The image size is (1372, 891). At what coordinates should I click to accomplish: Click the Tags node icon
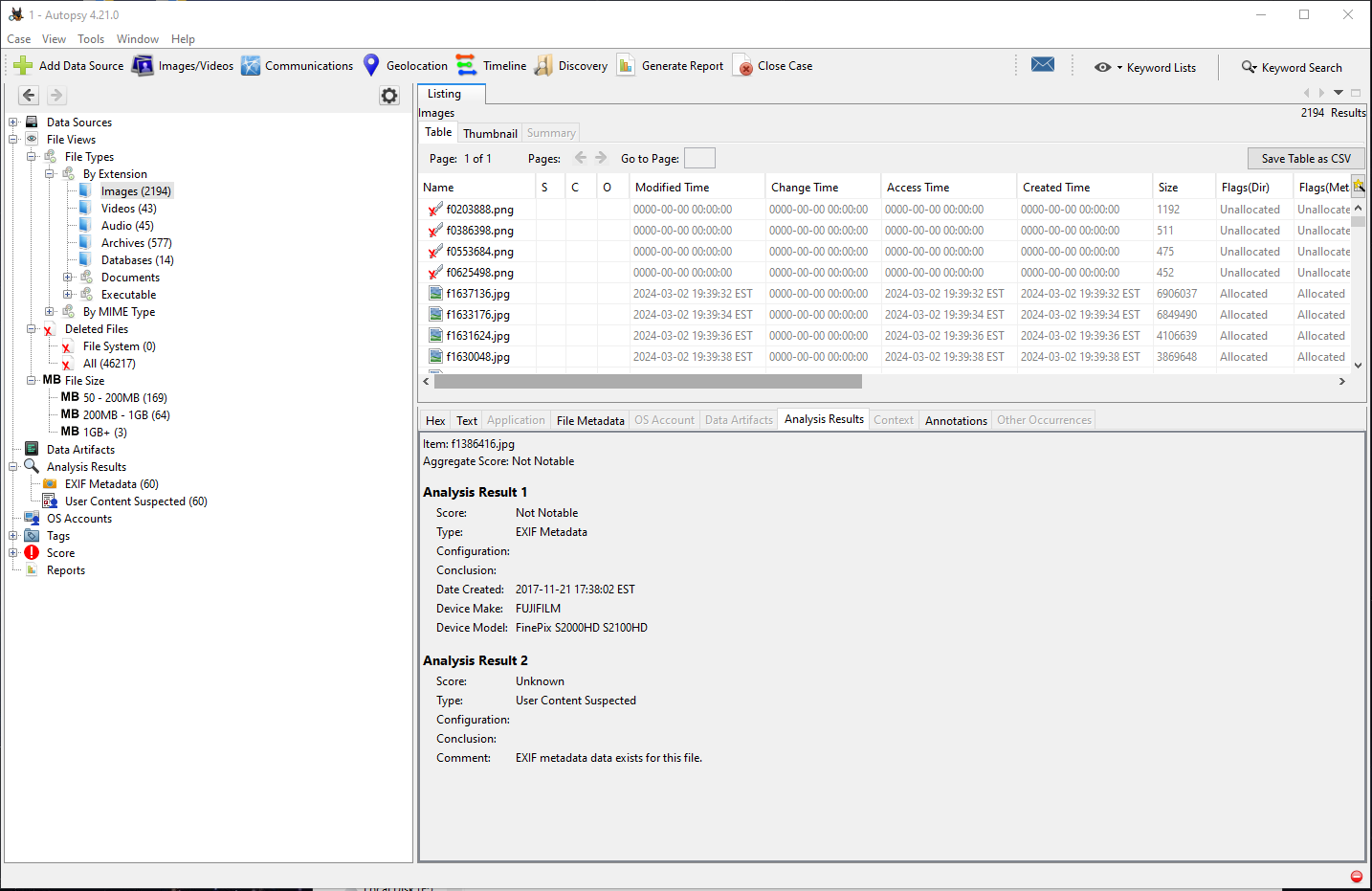(32, 535)
